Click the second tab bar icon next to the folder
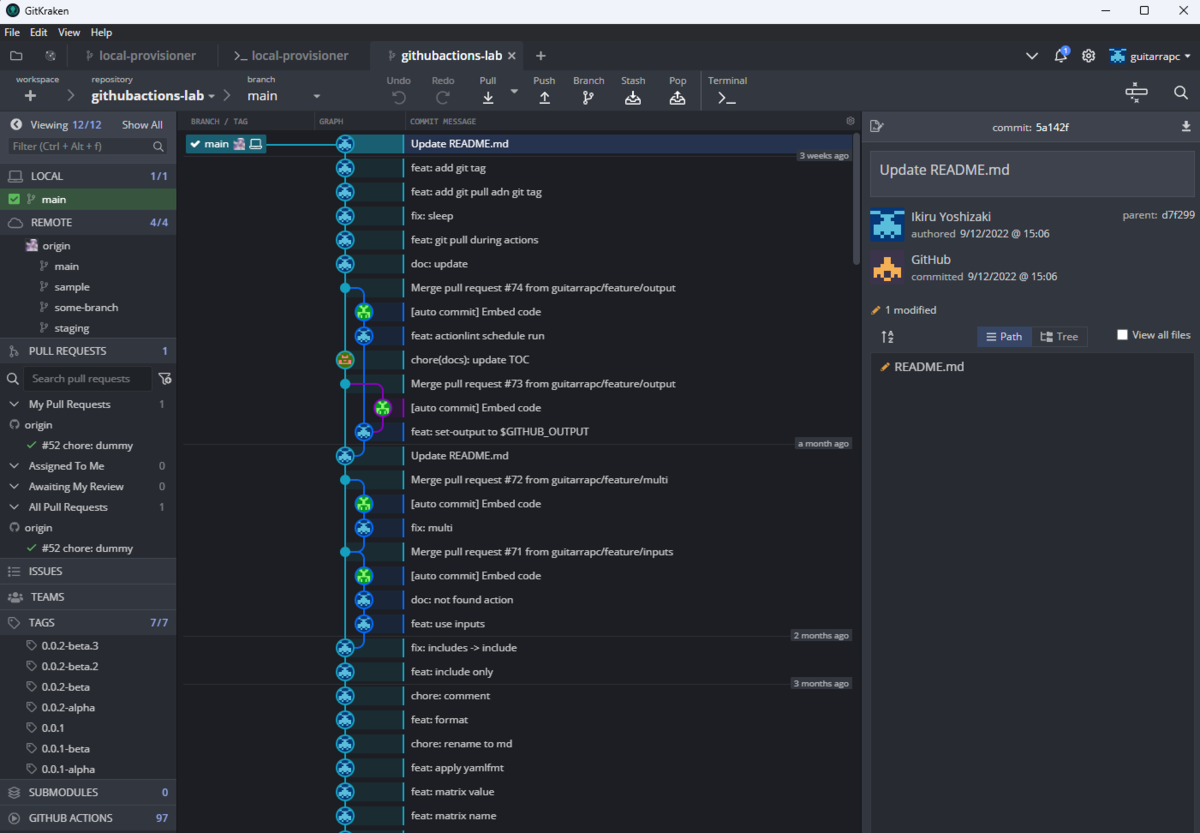 pos(50,56)
